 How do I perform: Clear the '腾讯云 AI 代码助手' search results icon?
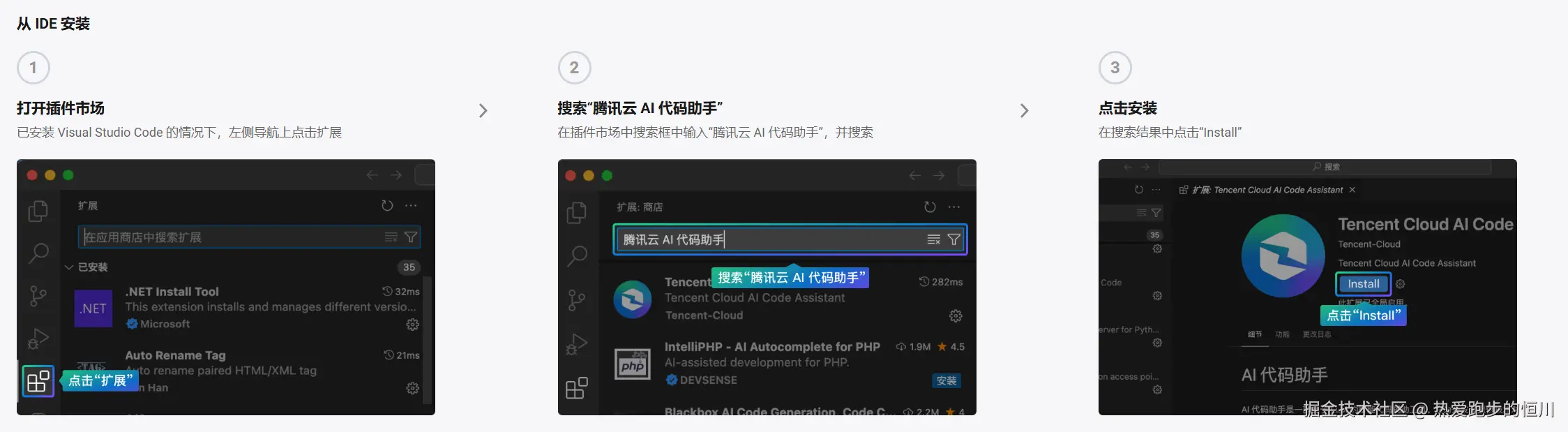pyautogui.click(x=934, y=239)
